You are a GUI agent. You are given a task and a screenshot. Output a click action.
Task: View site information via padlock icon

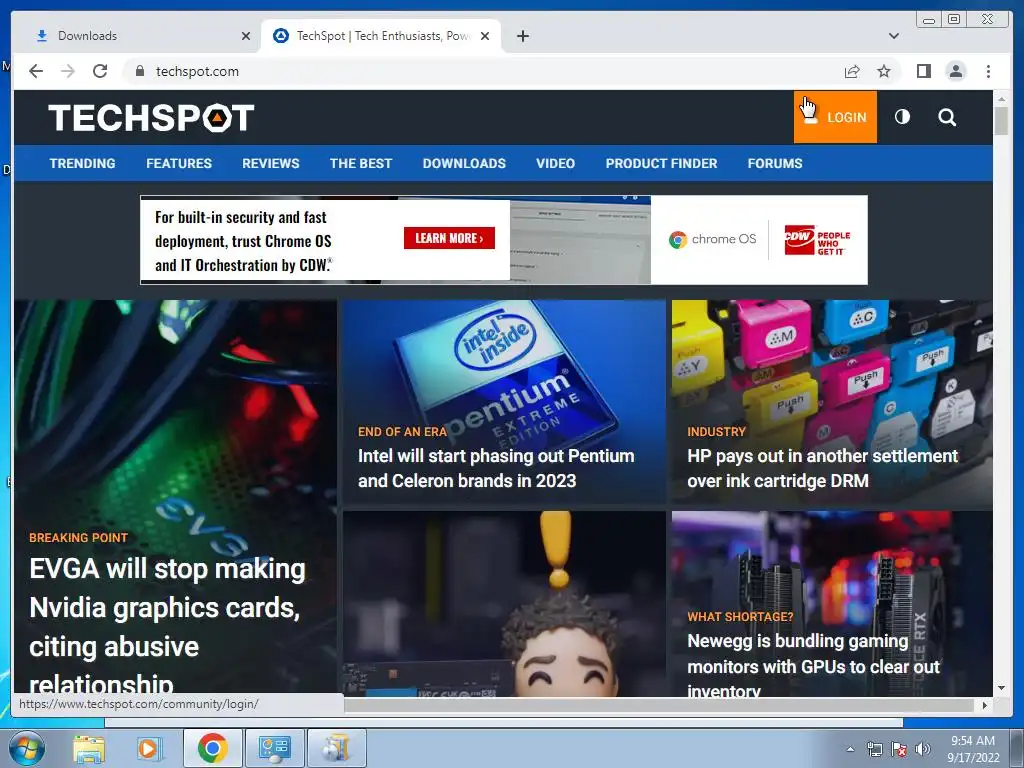(139, 71)
